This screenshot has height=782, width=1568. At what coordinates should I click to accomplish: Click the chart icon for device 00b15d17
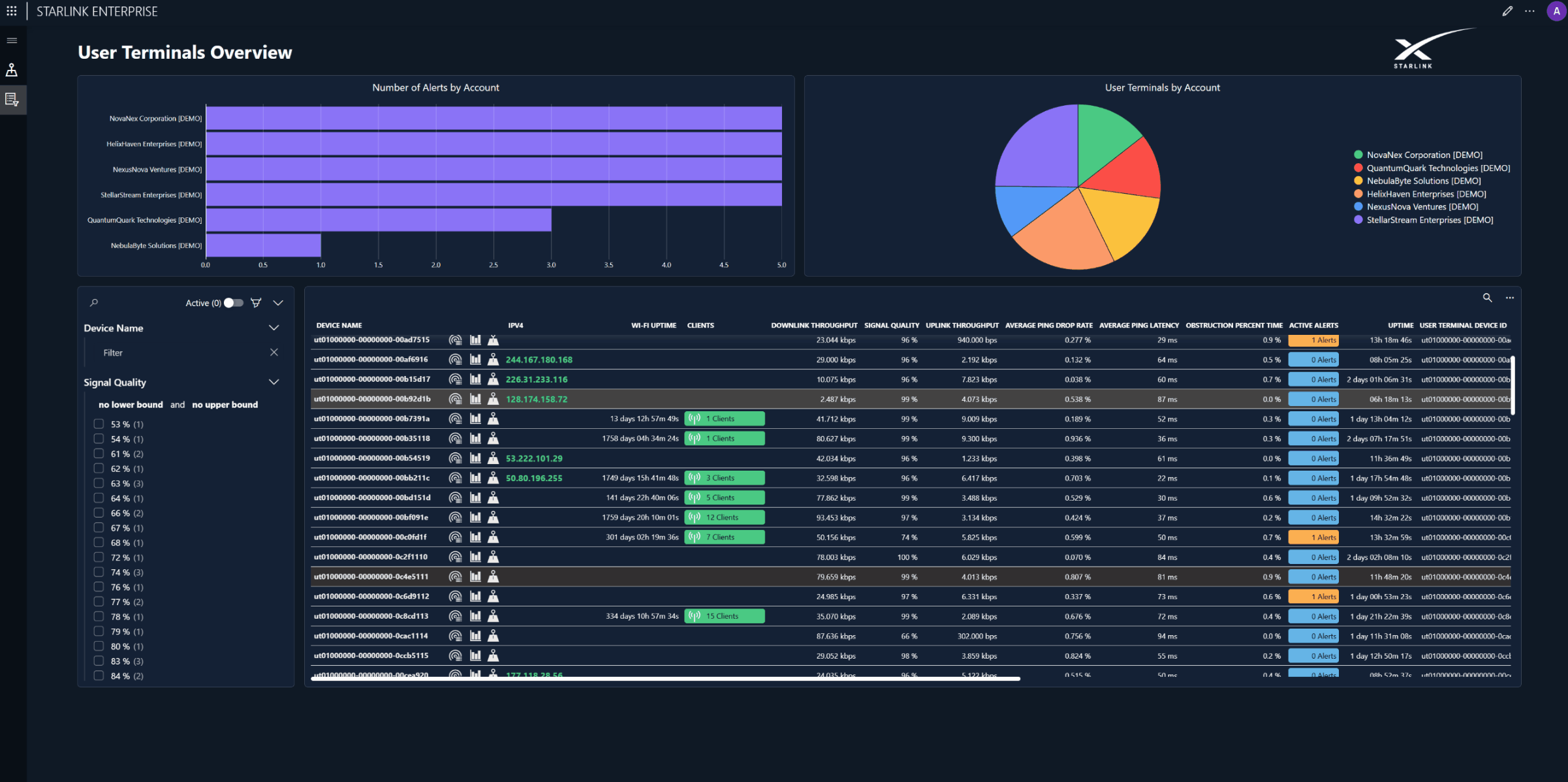click(x=475, y=379)
